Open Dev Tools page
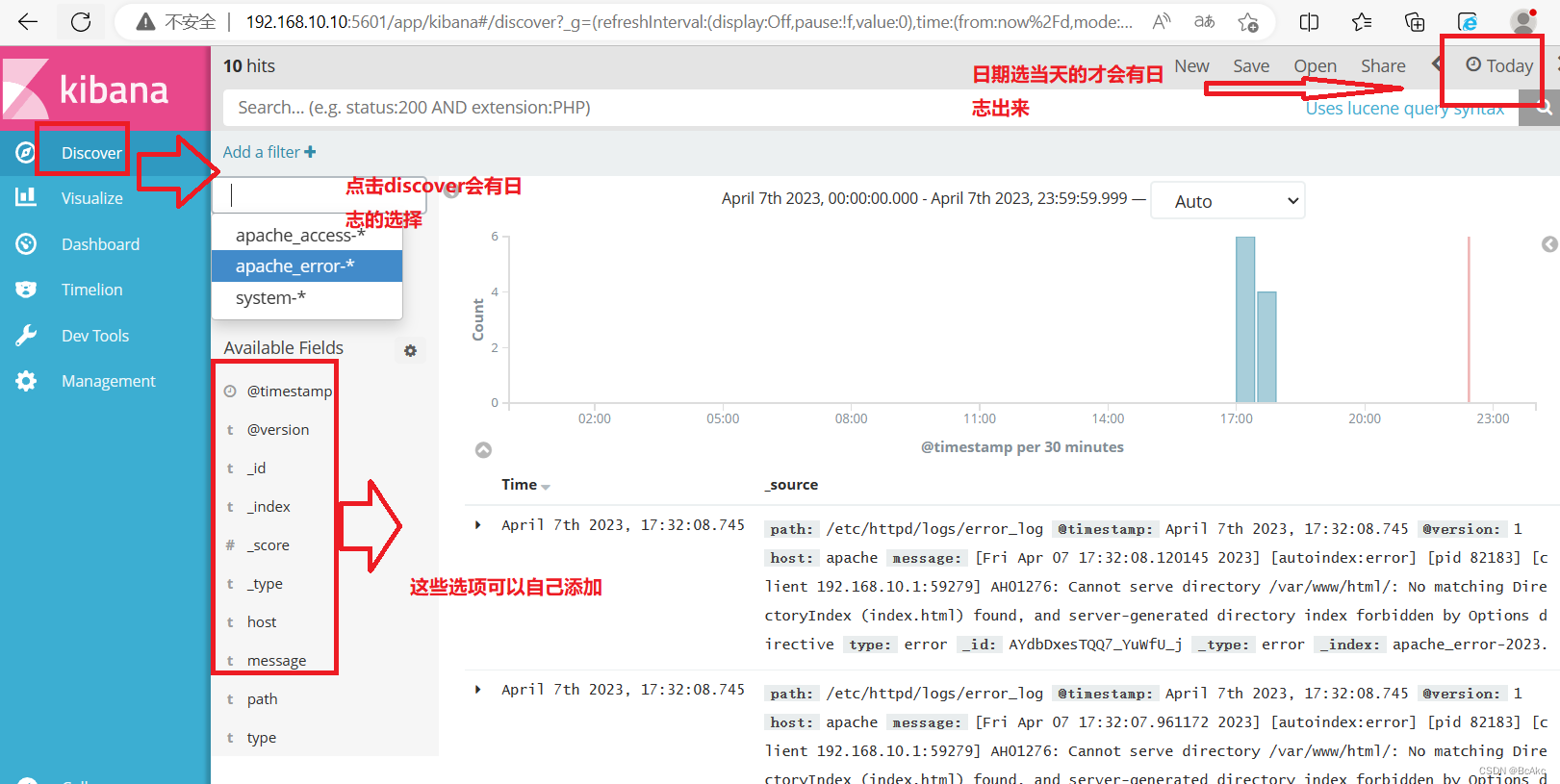1560x784 pixels. coord(95,336)
